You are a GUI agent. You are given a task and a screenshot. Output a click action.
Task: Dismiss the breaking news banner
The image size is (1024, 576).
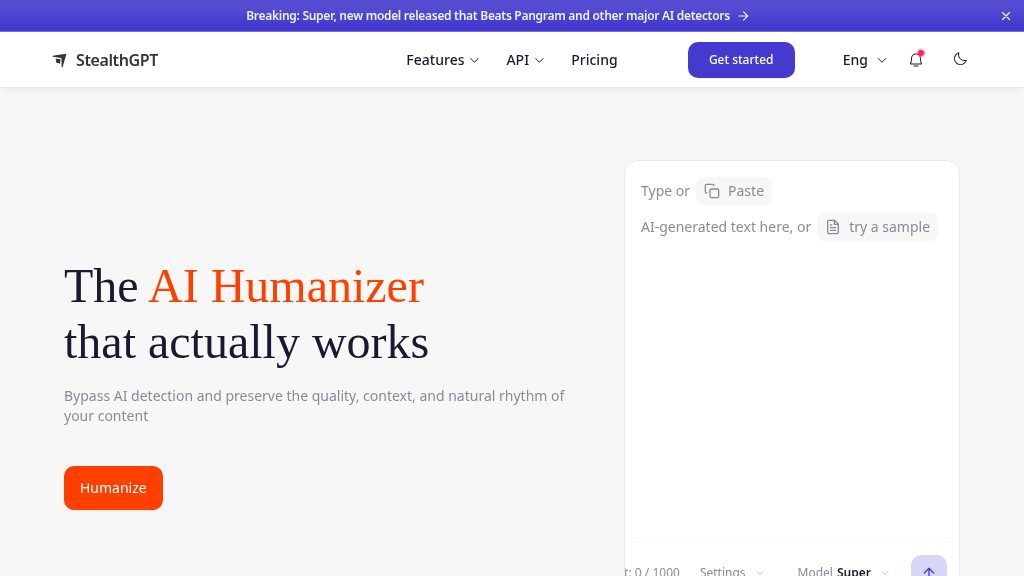click(1006, 16)
